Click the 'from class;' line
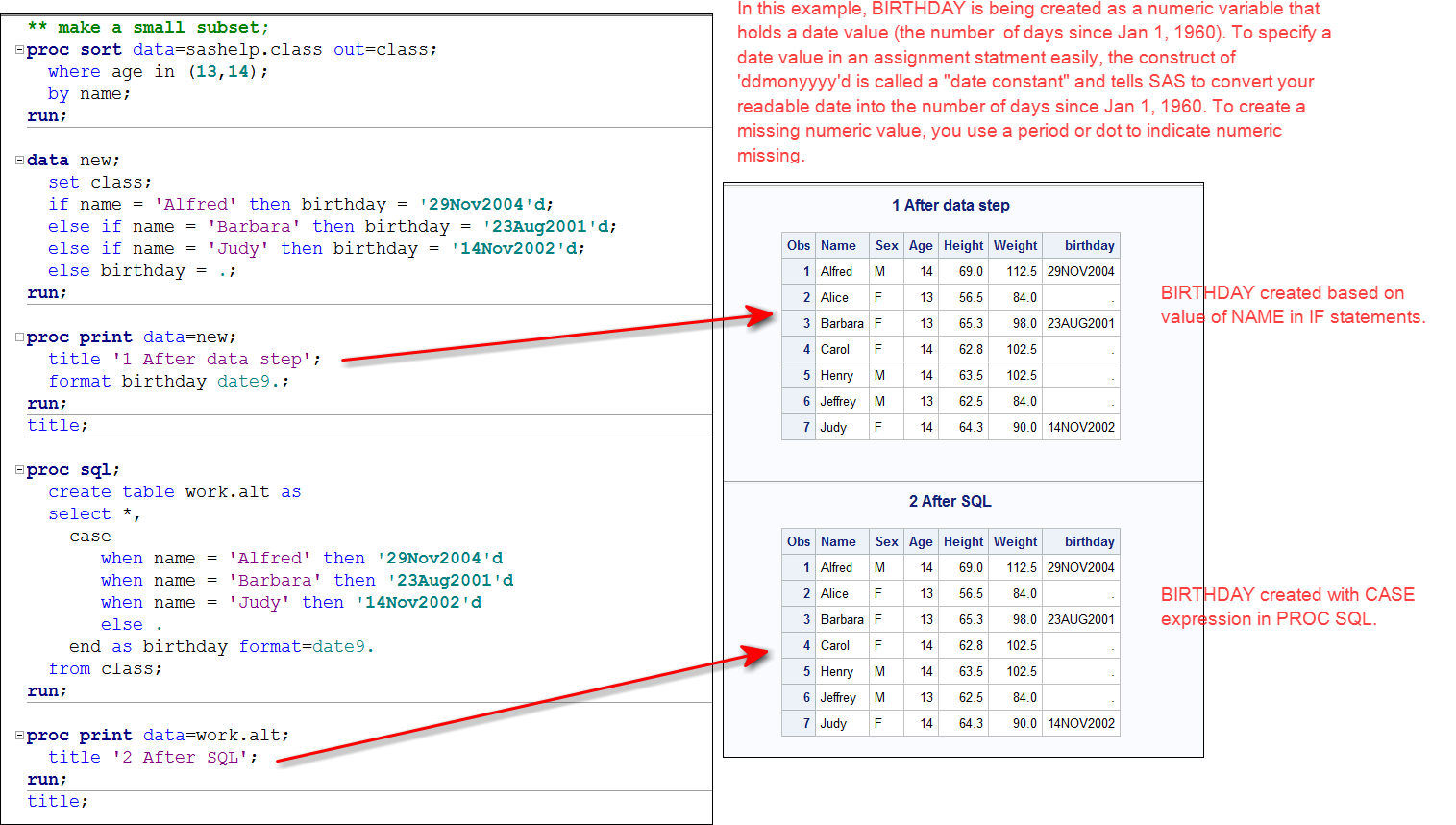This screenshot has width=1456, height=825. click(x=106, y=668)
